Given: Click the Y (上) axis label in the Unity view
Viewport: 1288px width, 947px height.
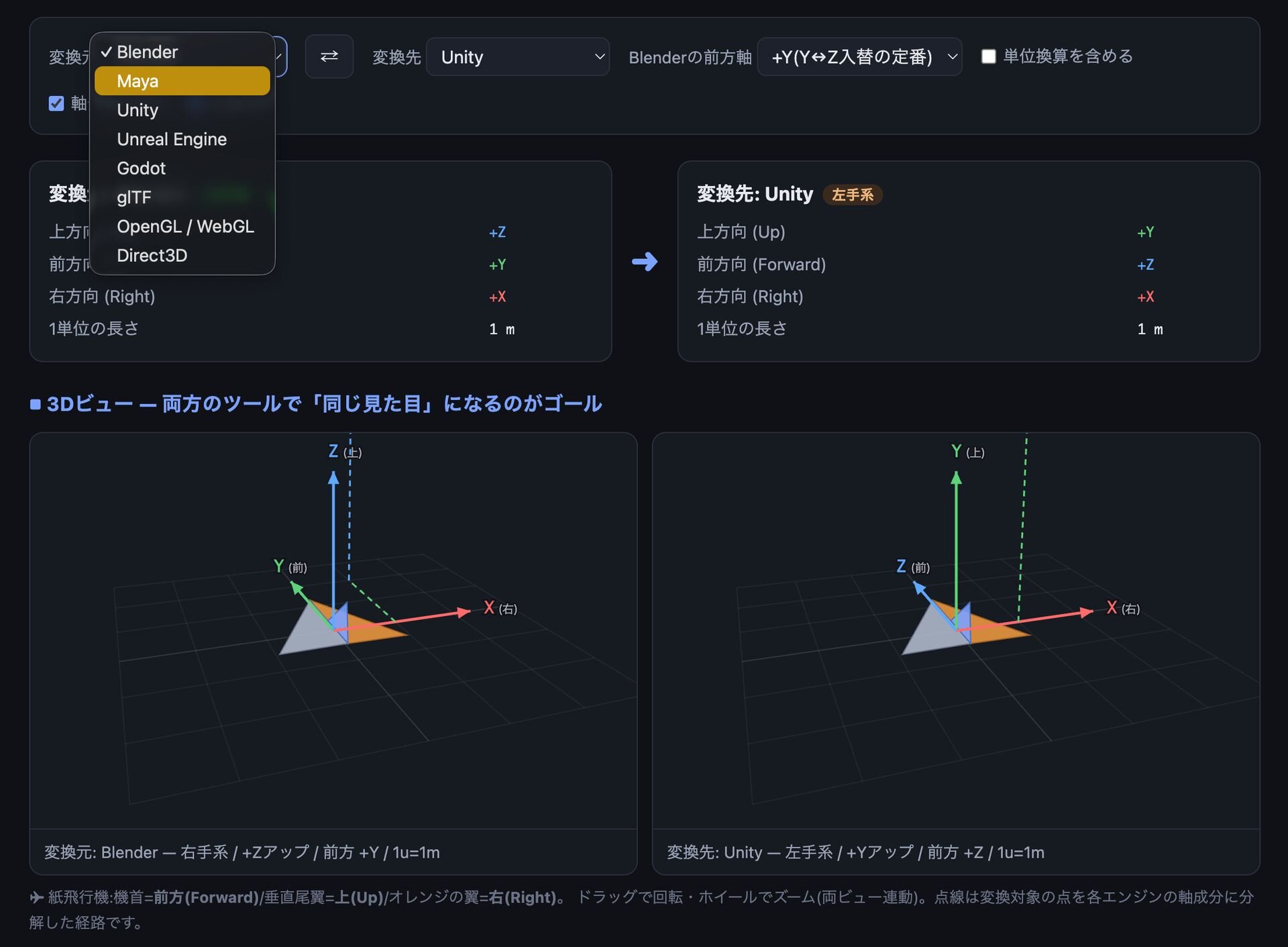Looking at the screenshot, I should click(x=967, y=452).
